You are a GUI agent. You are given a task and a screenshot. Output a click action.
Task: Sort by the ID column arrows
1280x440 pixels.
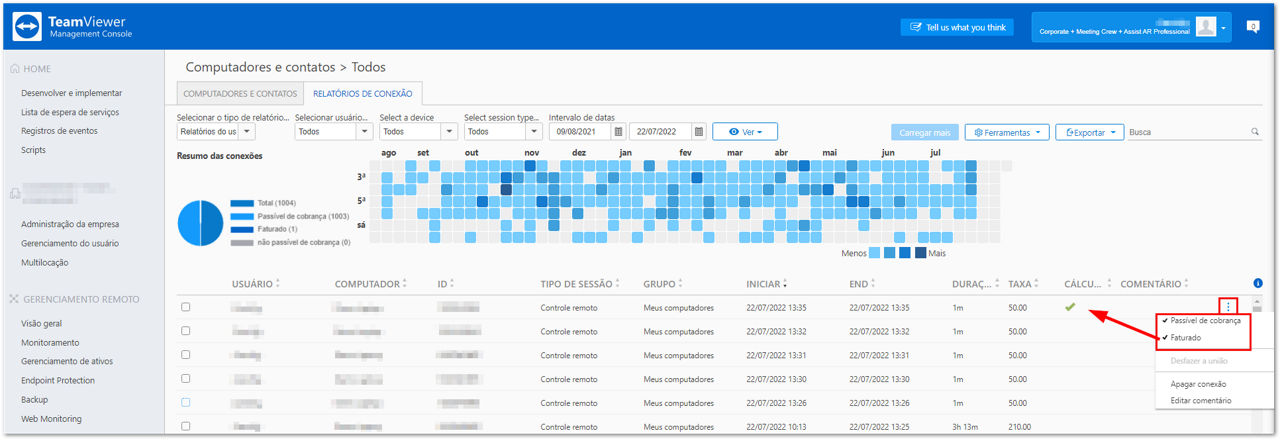click(x=453, y=284)
